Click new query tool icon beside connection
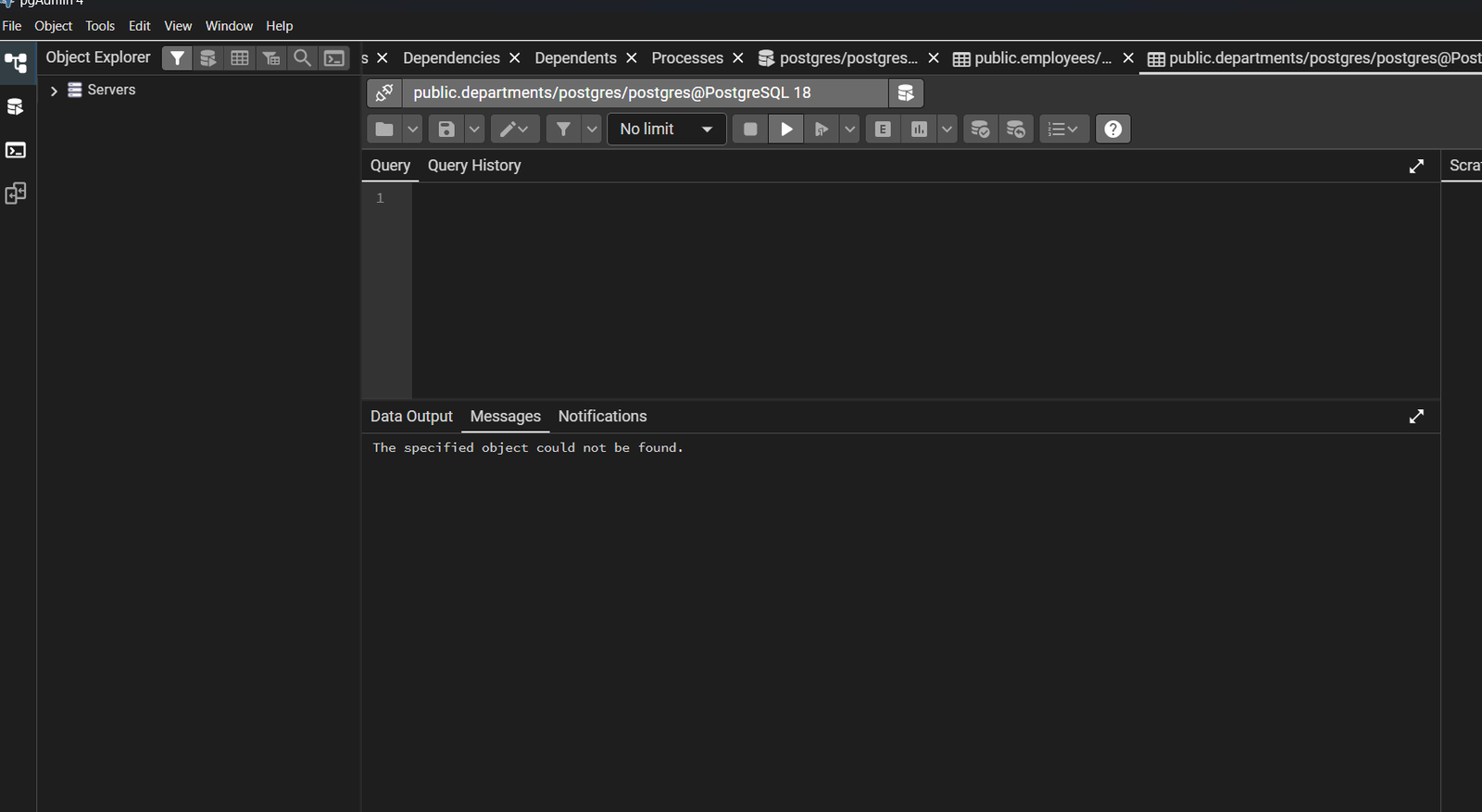1482x812 pixels. click(906, 93)
